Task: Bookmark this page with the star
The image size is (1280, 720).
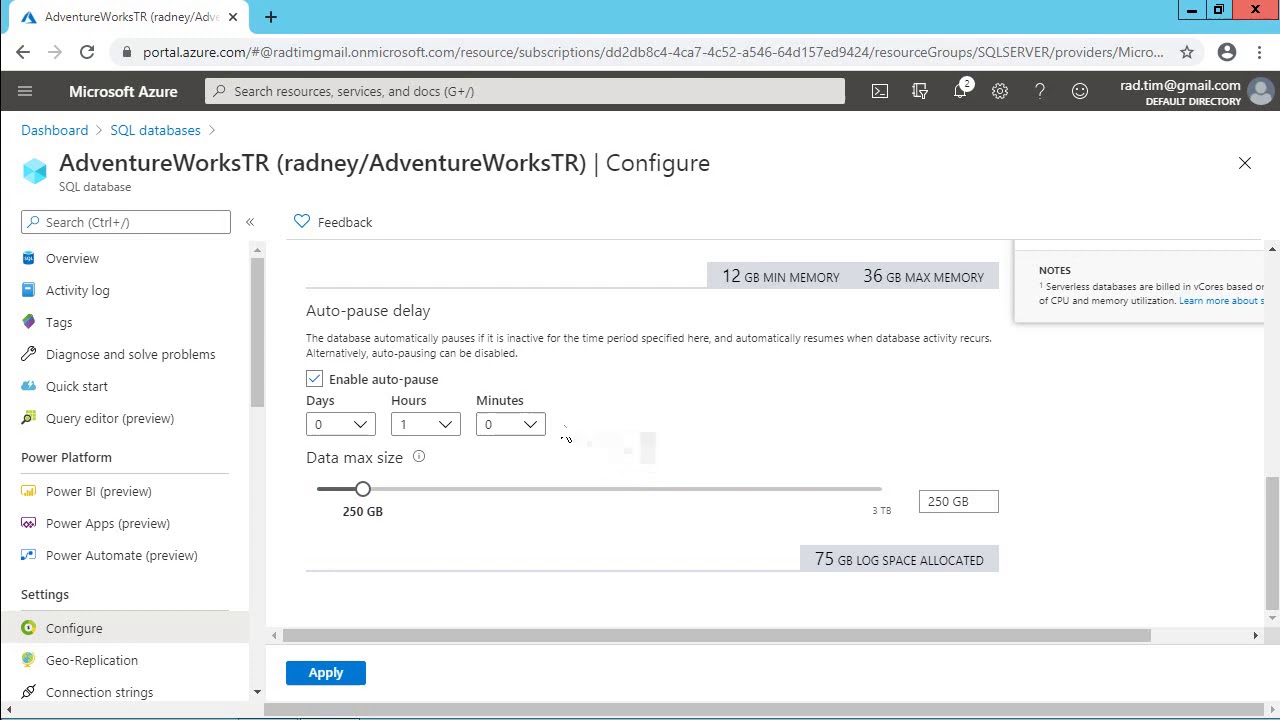Action: pos(1187,52)
